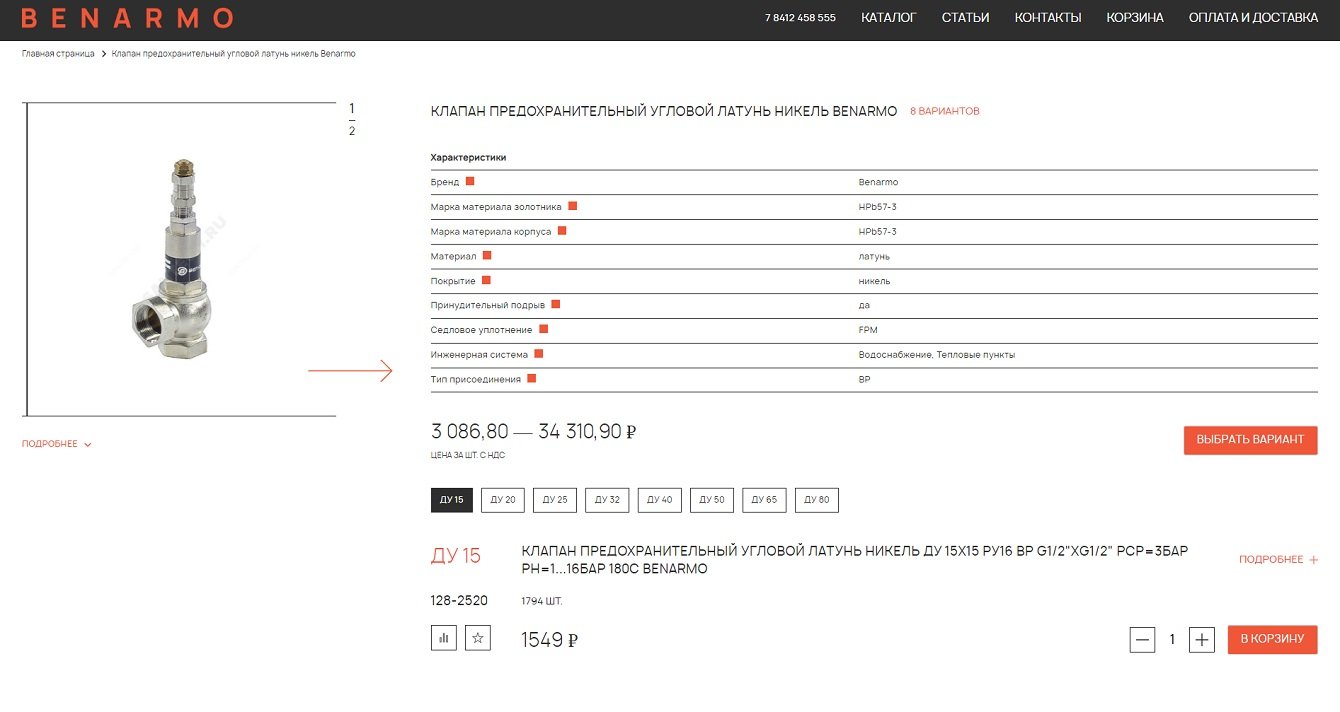The height and width of the screenshot is (712, 1340).
Task: Click 8 ВАРИАНТОВ link
Action: pos(945,111)
